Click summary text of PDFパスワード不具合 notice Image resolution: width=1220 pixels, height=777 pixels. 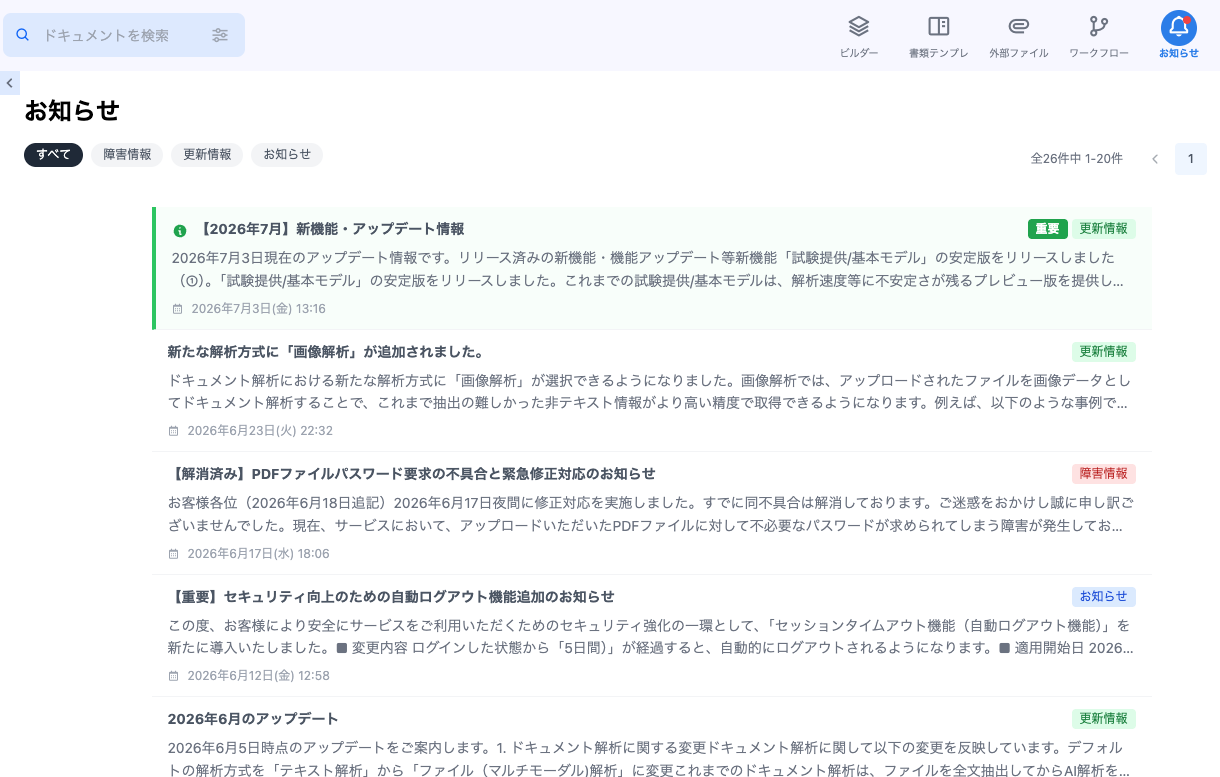(x=651, y=514)
